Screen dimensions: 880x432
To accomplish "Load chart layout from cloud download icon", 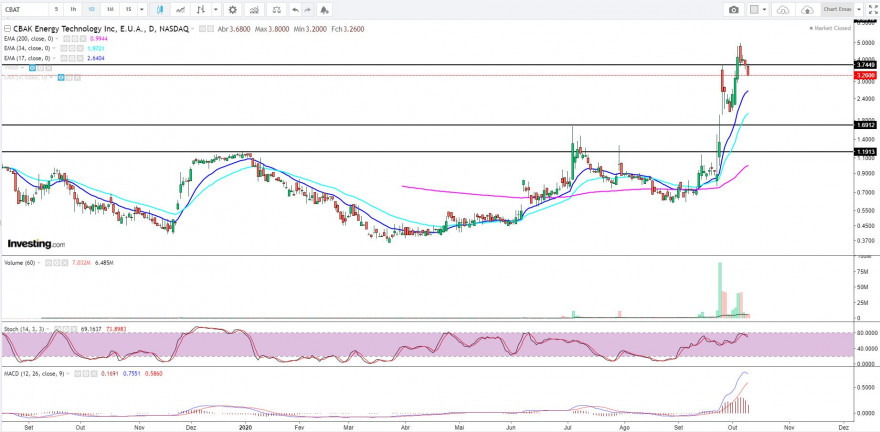I will (x=783, y=10).
